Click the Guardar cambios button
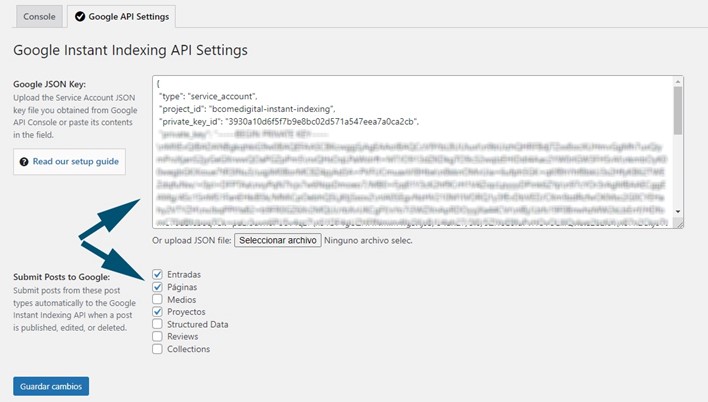Viewport: 708px width, 402px height. tap(51, 386)
